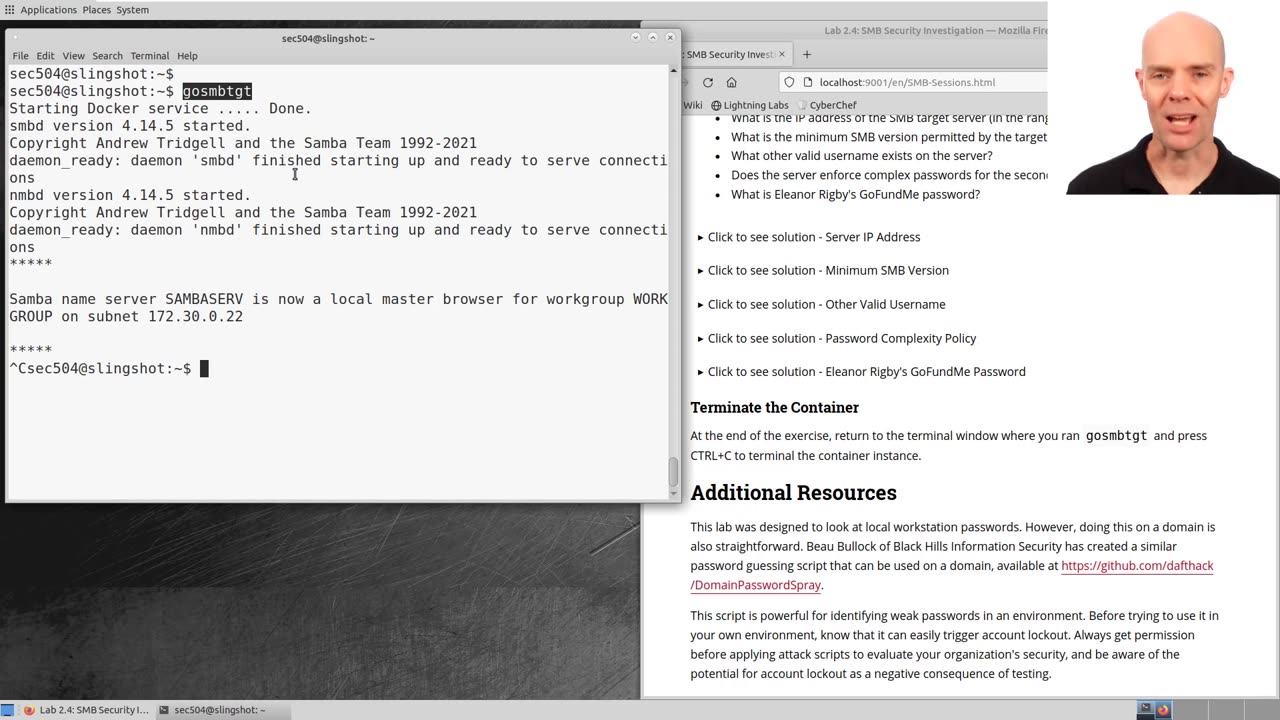Open the terminal Edit menu
Image resolution: width=1280 pixels, height=720 pixels.
pos(46,56)
